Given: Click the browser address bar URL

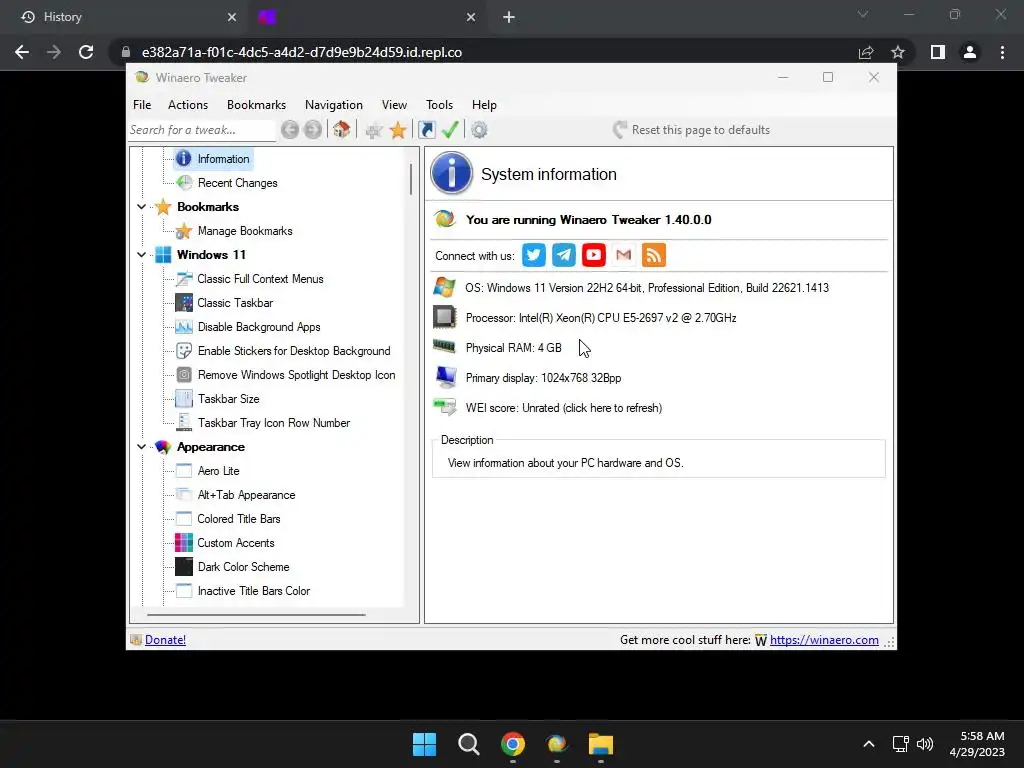Looking at the screenshot, I should pos(302,52).
